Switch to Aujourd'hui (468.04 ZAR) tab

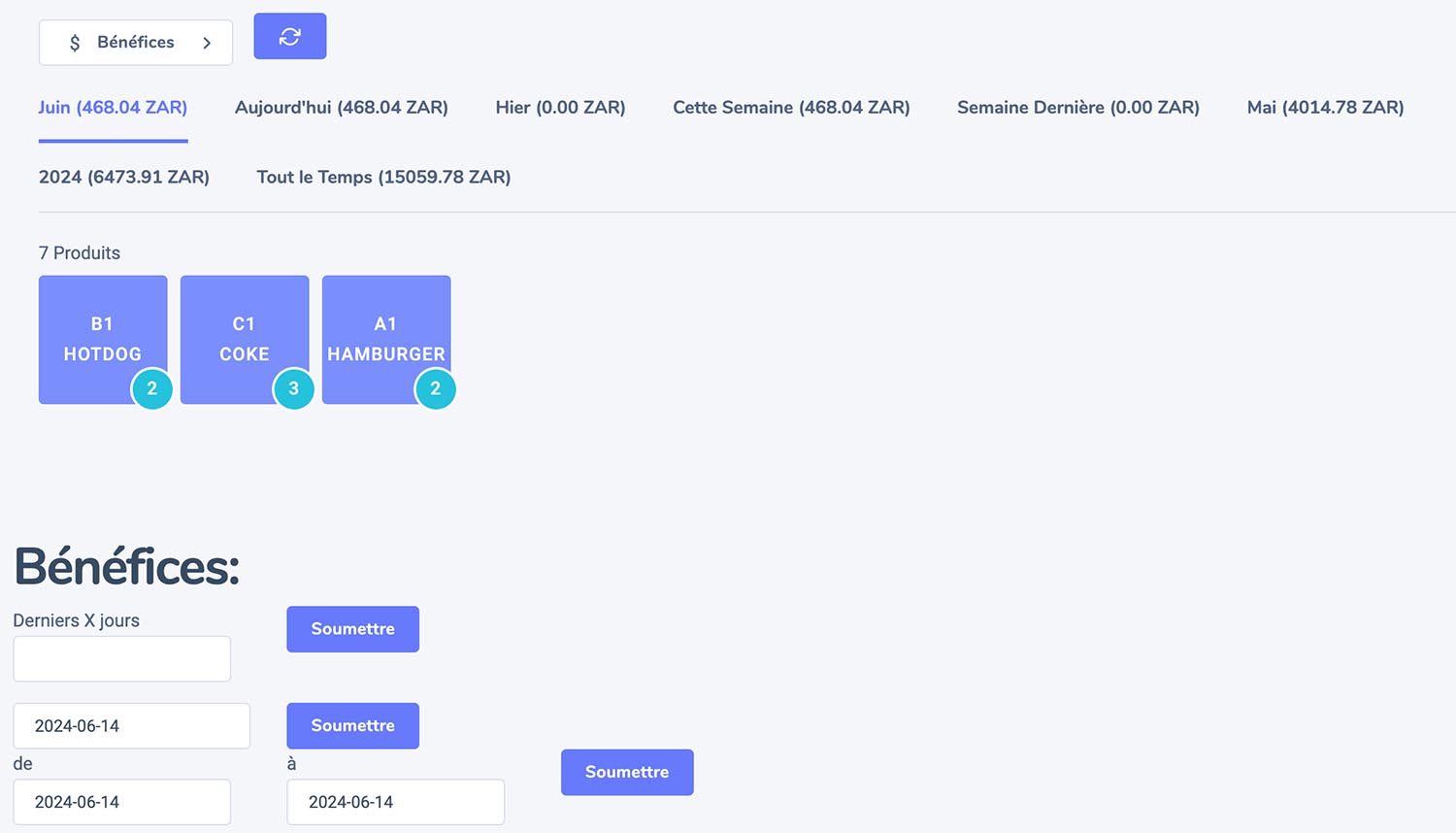[342, 108]
